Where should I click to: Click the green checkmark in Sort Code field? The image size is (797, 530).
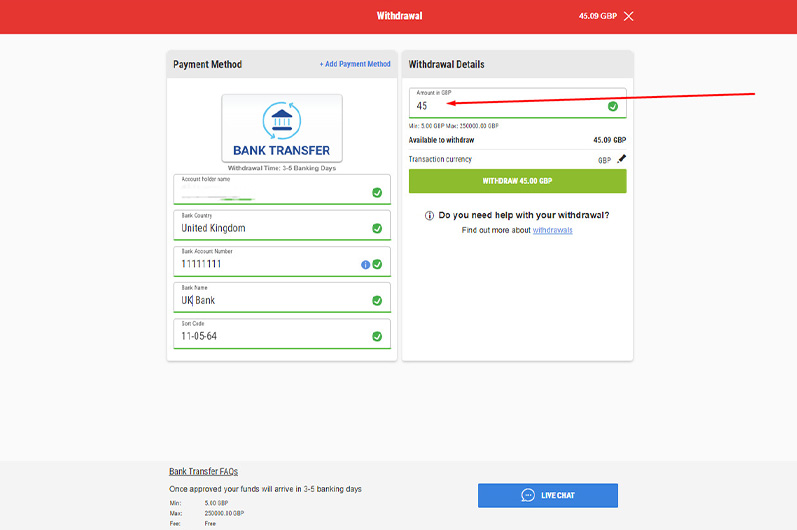pyautogui.click(x=377, y=336)
